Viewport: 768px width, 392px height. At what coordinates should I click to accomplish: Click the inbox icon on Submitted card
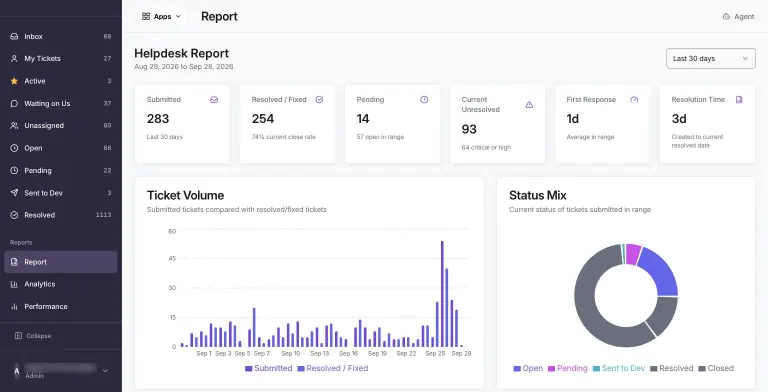click(214, 99)
